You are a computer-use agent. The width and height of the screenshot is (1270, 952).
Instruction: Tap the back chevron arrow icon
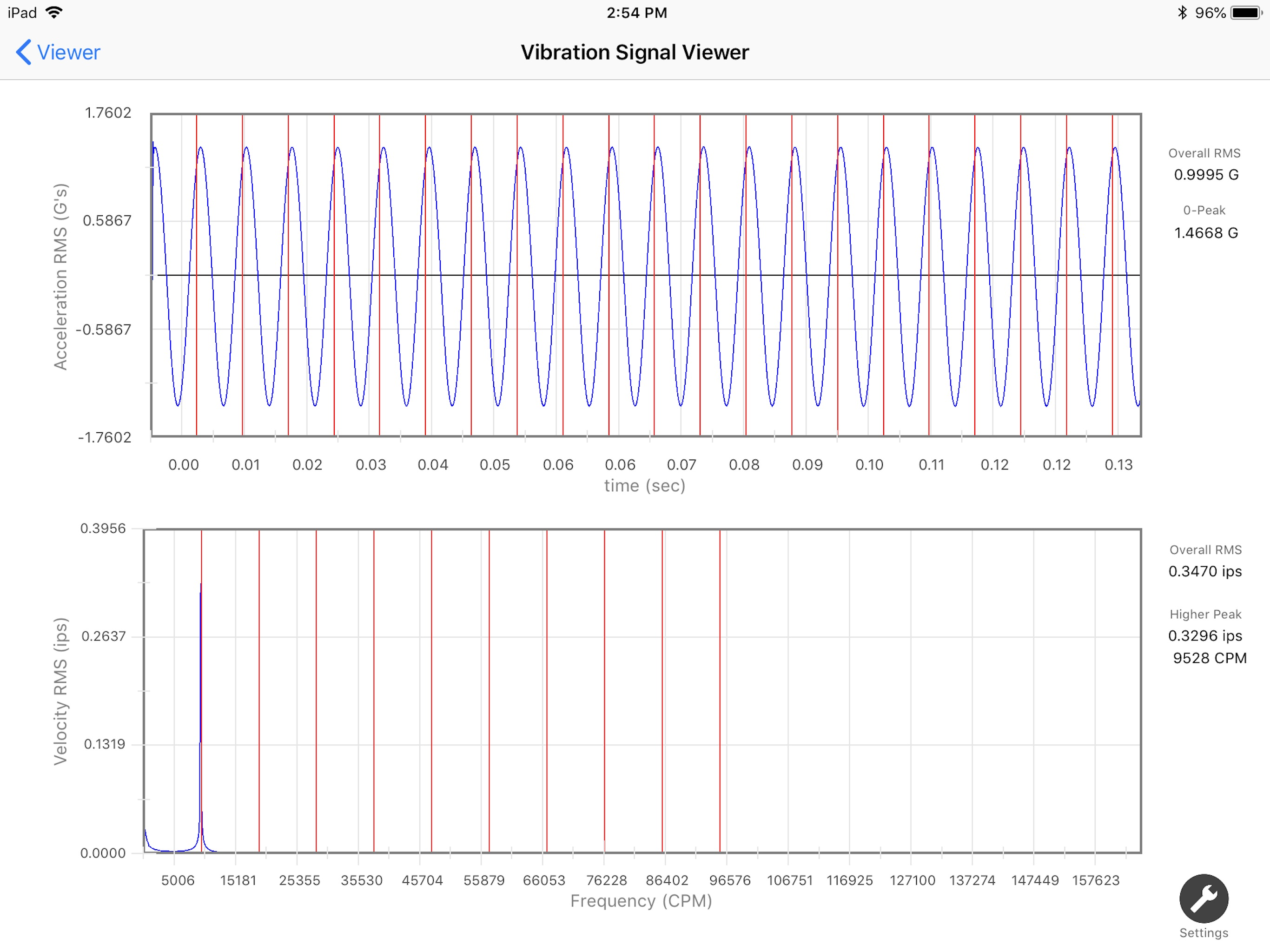pos(23,52)
